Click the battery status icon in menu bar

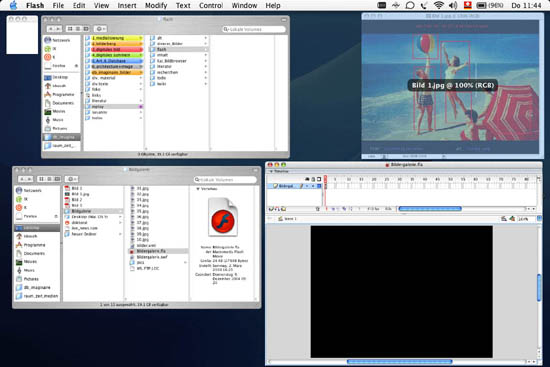coord(481,5)
